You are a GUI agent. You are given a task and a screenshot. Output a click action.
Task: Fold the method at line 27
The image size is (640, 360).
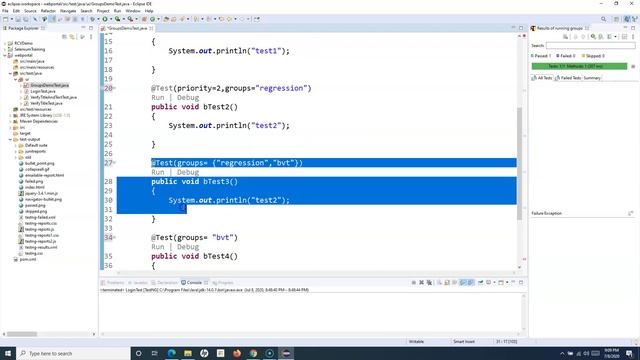114,163
